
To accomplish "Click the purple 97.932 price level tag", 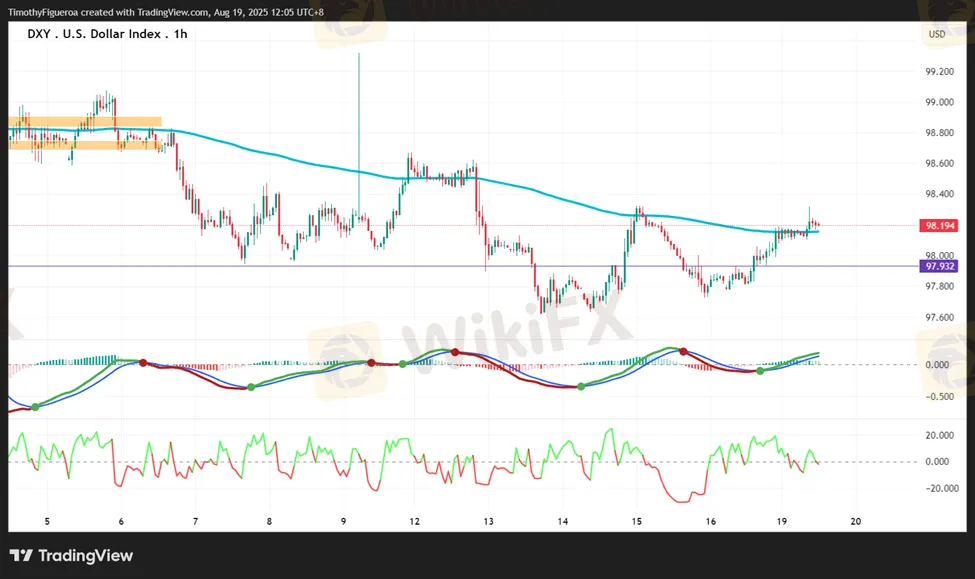I will pyautogui.click(x=941, y=266).
